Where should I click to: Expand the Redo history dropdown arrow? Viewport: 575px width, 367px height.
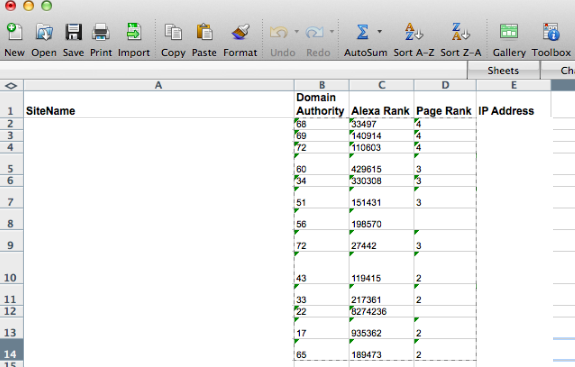point(332,32)
